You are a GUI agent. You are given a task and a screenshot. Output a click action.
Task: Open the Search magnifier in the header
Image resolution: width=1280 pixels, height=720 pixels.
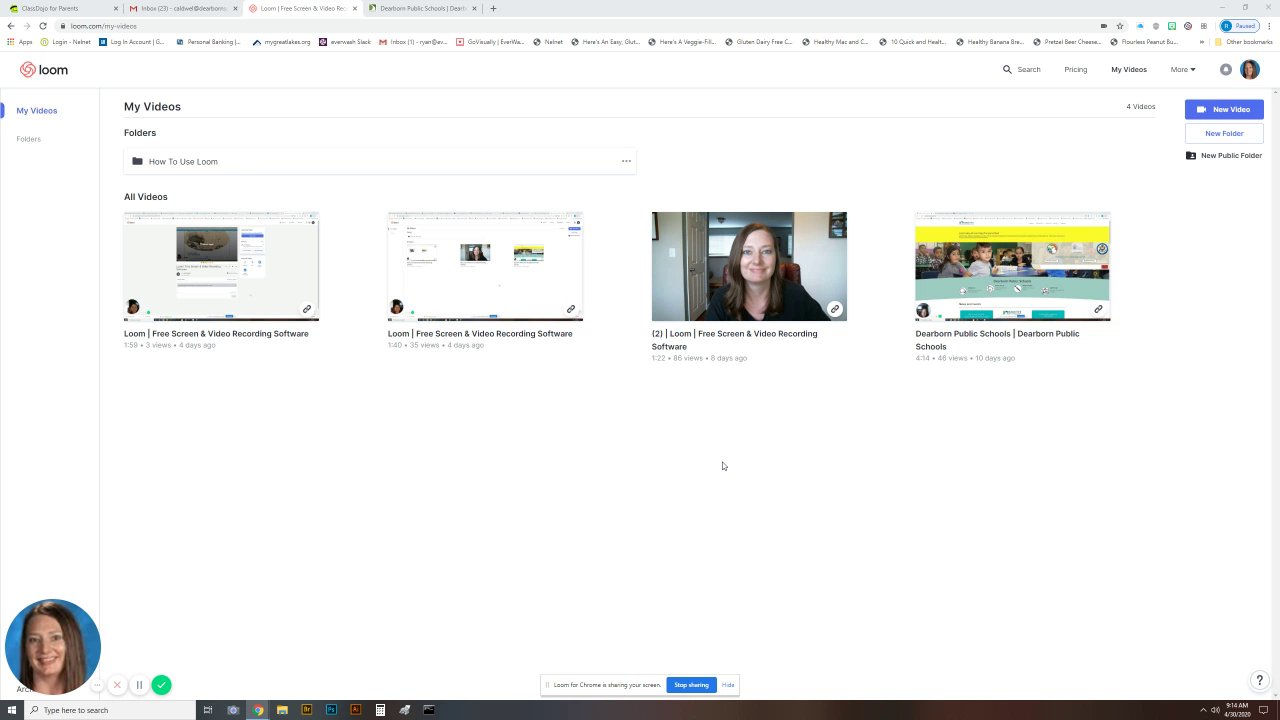point(1007,70)
